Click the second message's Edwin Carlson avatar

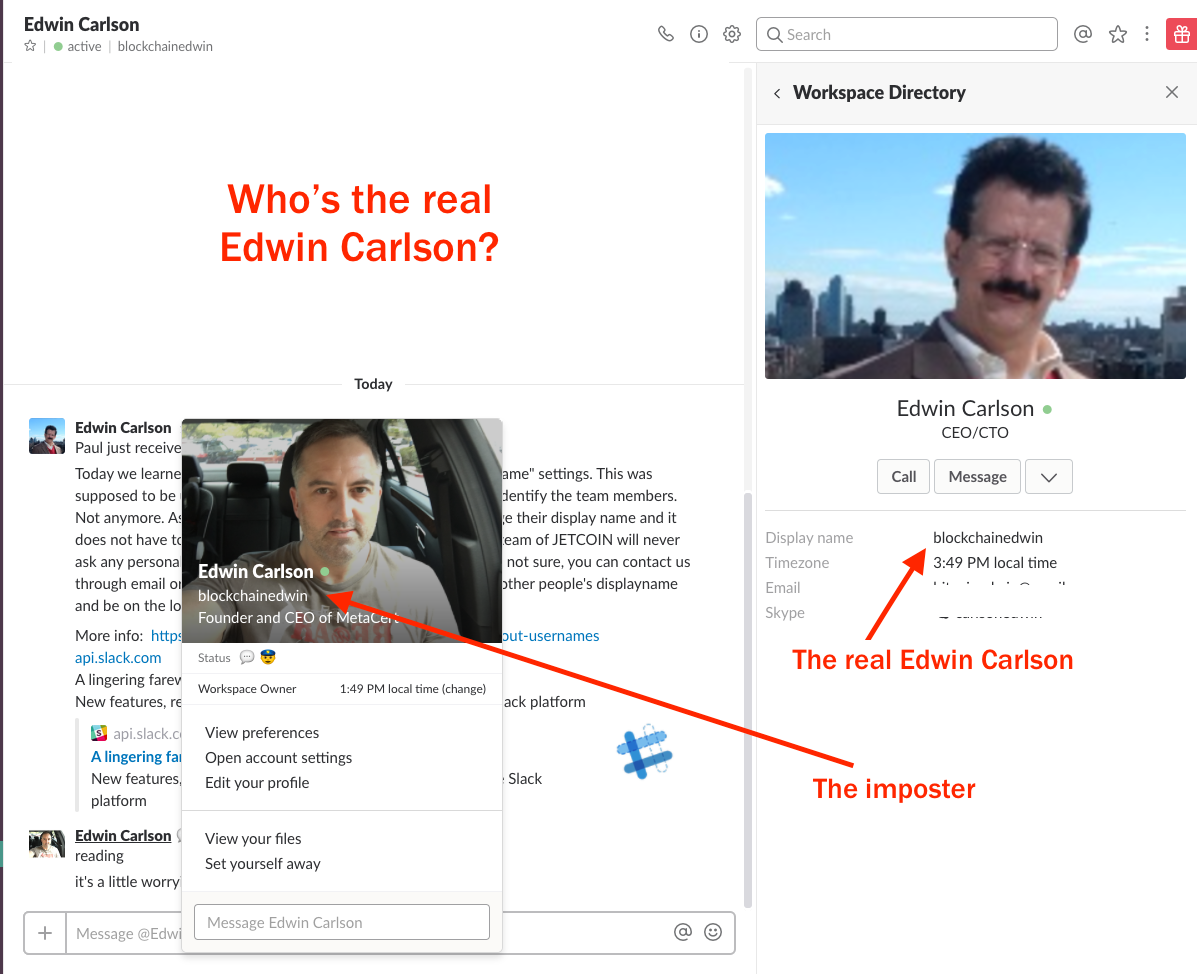(x=47, y=843)
